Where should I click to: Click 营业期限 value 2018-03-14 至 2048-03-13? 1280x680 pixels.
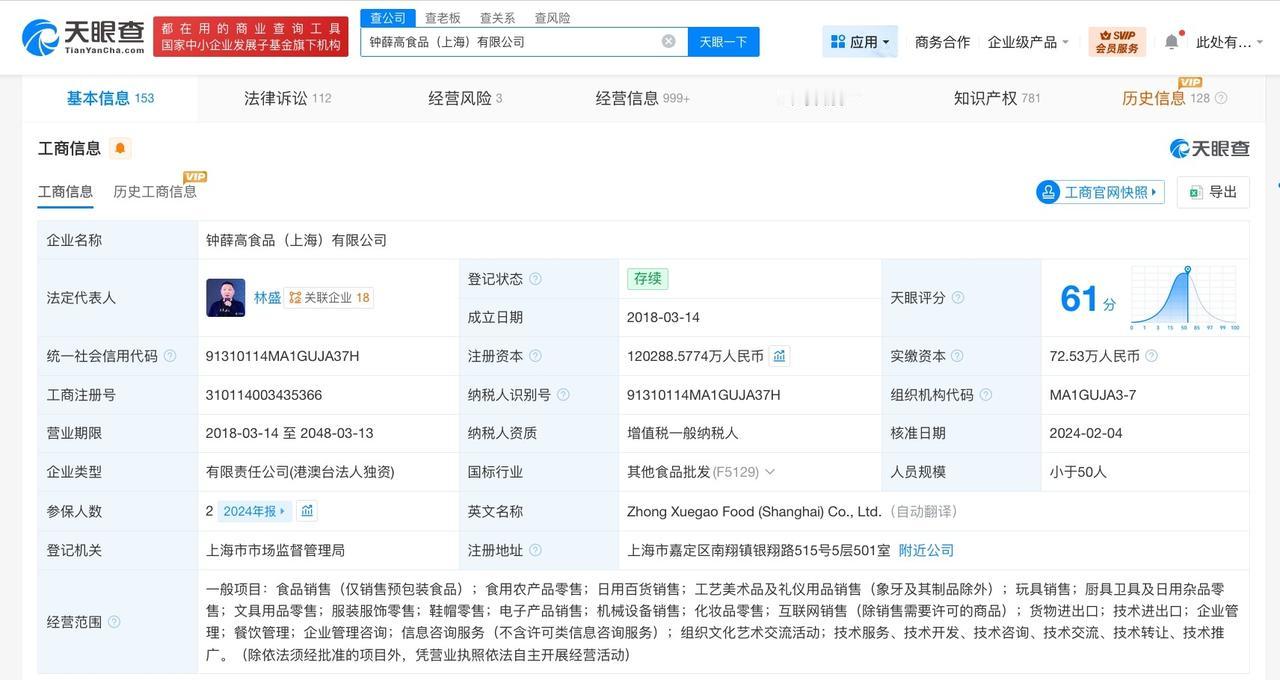click(x=289, y=433)
